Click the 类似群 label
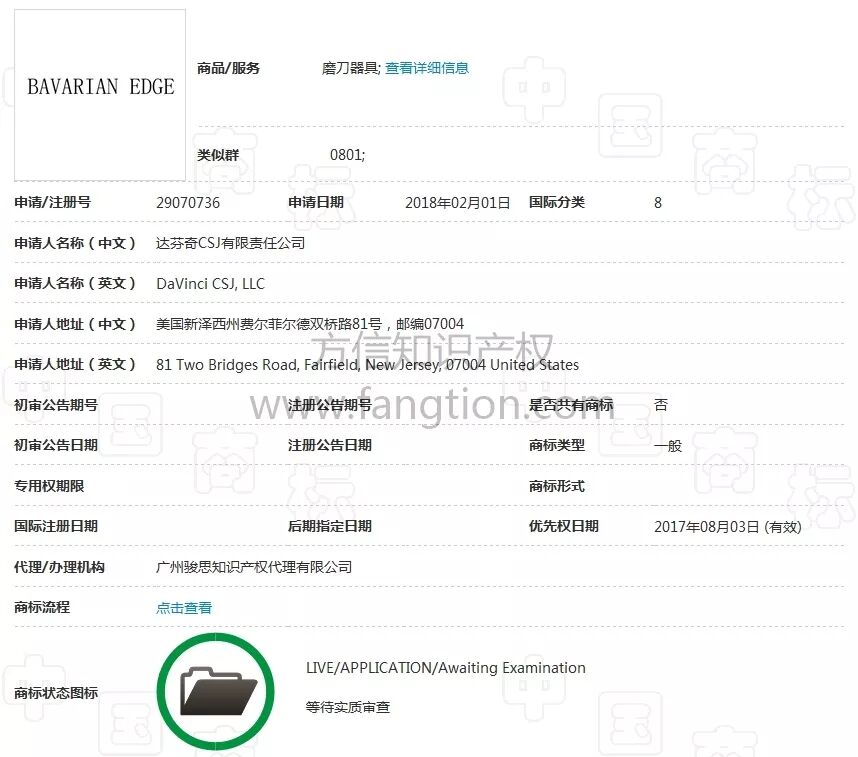This screenshot has width=858, height=757. coord(218,155)
